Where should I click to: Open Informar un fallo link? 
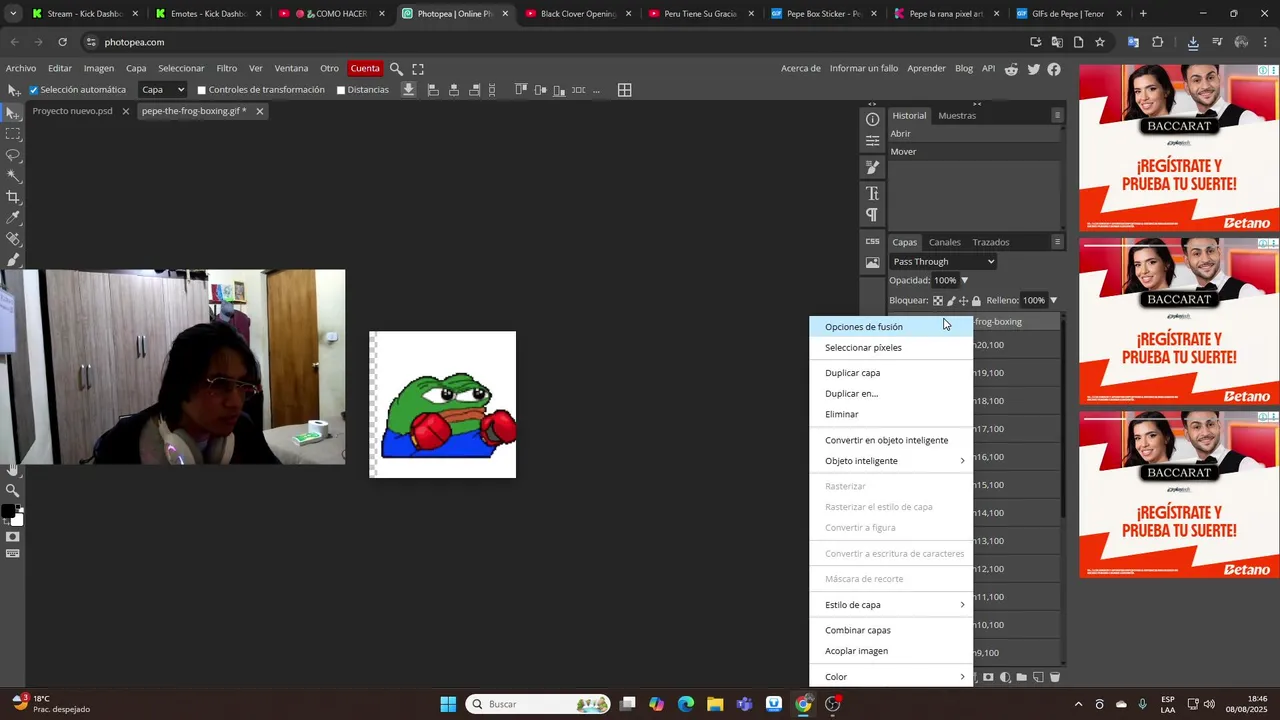(x=864, y=69)
